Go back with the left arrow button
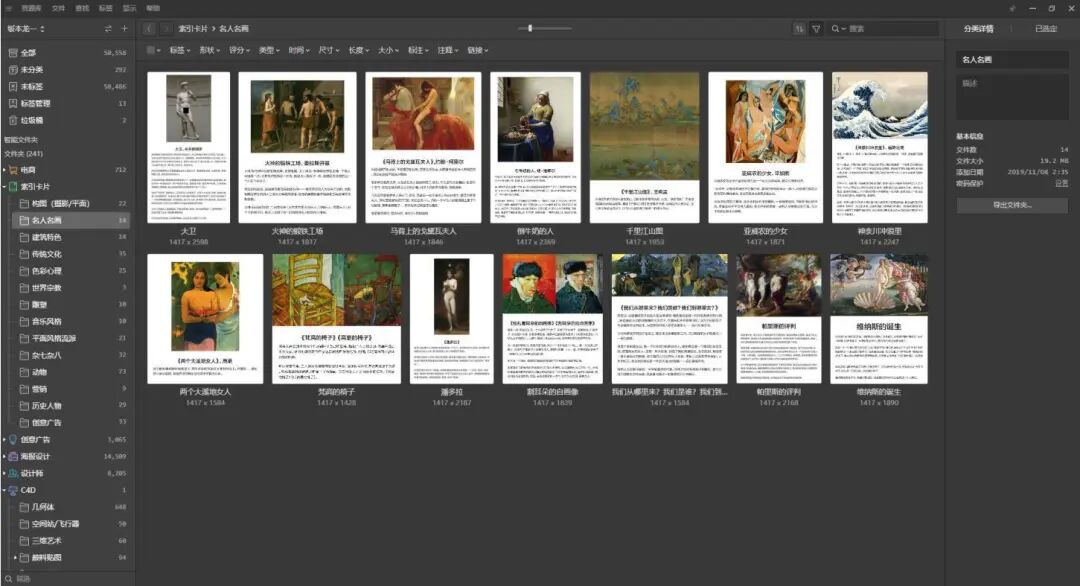This screenshot has width=1080, height=586. 149,29
